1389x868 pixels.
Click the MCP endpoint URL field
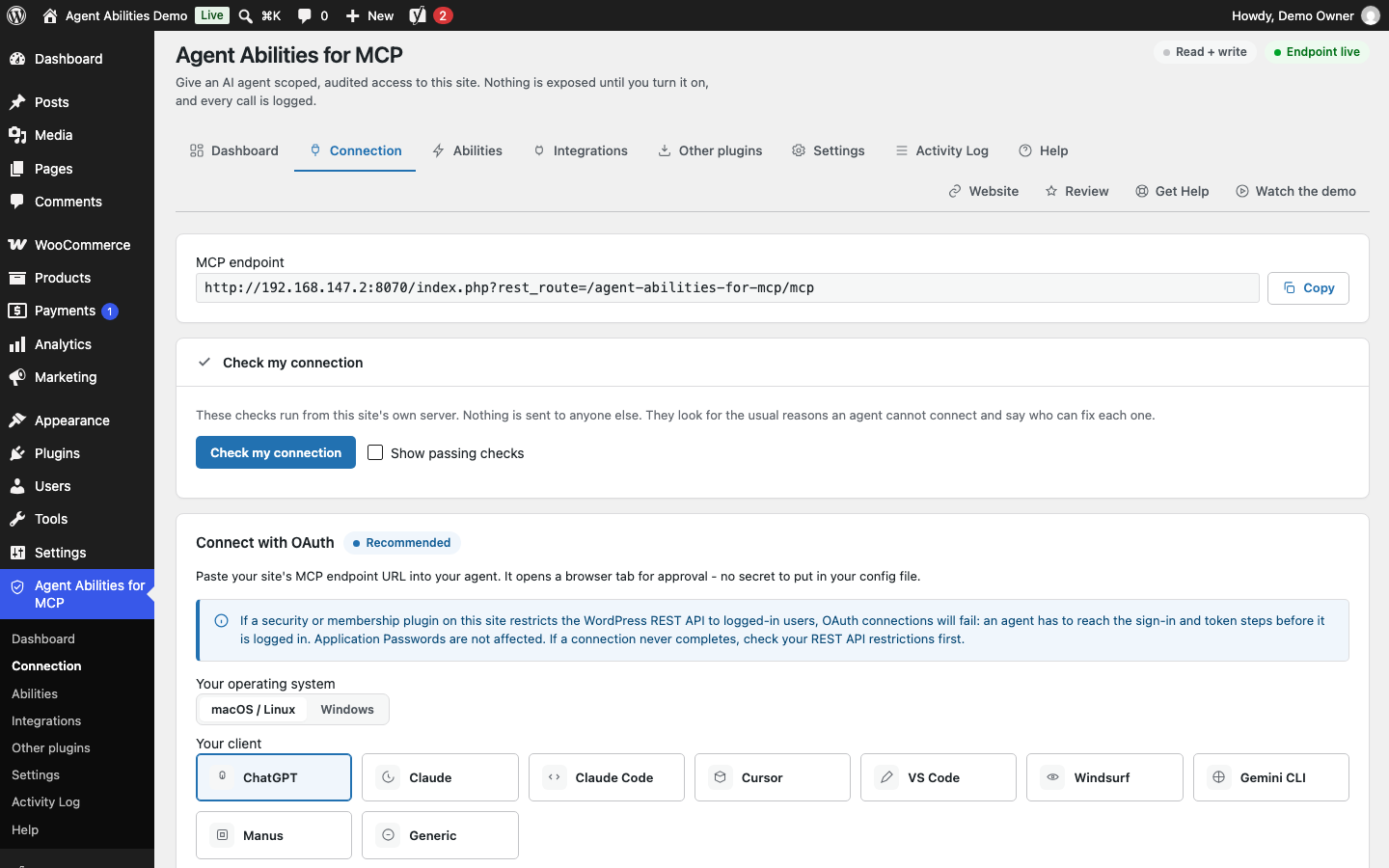pos(727,288)
